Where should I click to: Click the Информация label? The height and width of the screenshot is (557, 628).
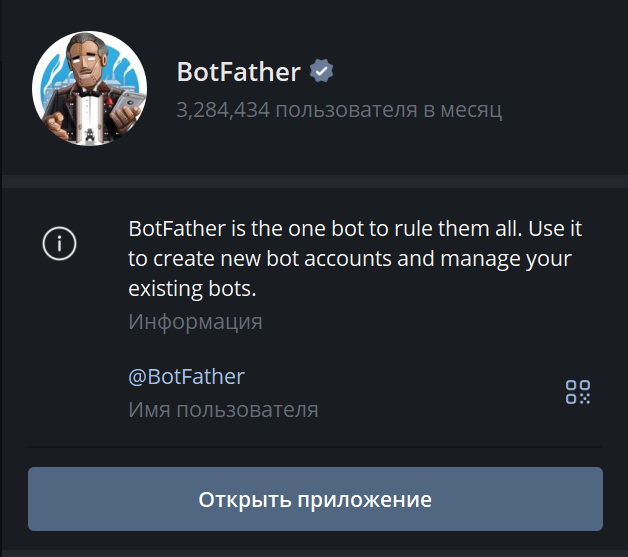click(x=195, y=322)
